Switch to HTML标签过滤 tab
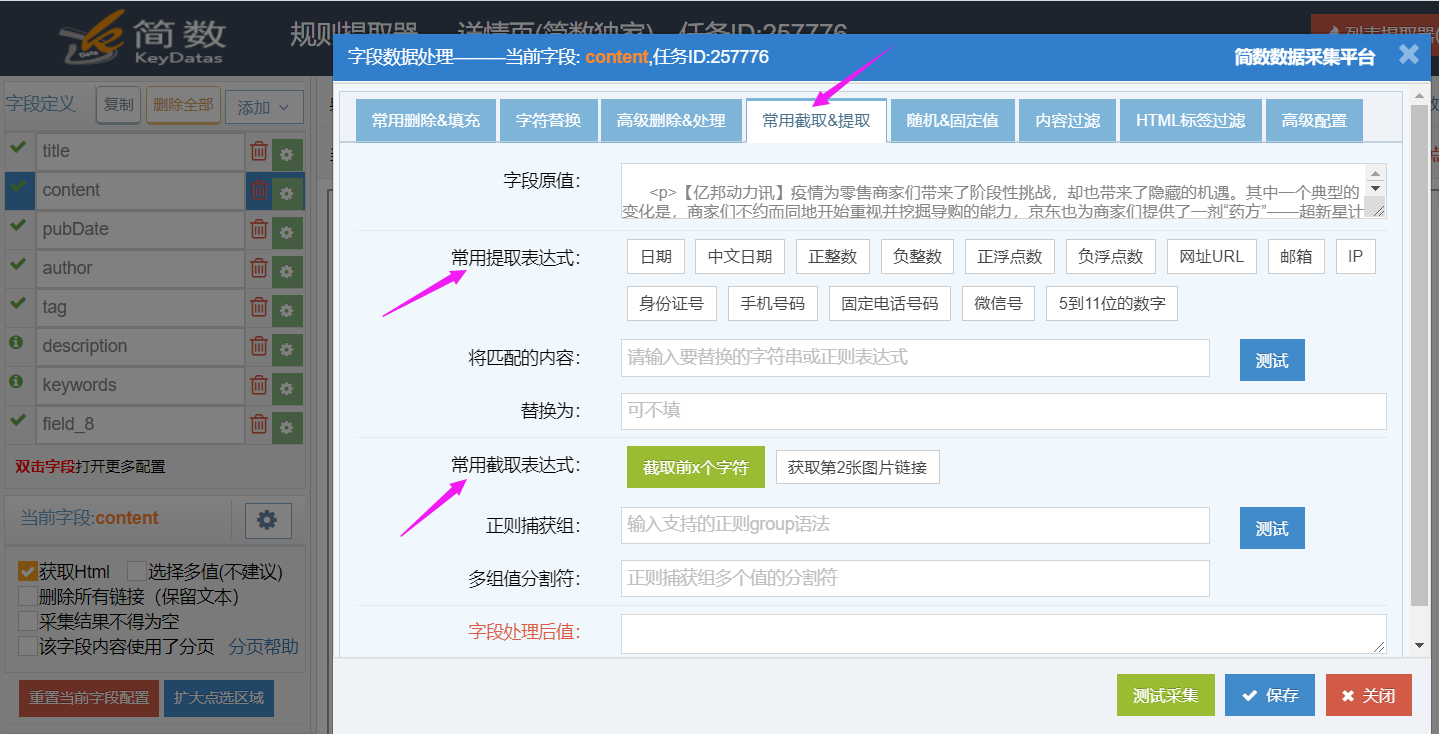Image resolution: width=1439 pixels, height=734 pixels. click(1190, 121)
